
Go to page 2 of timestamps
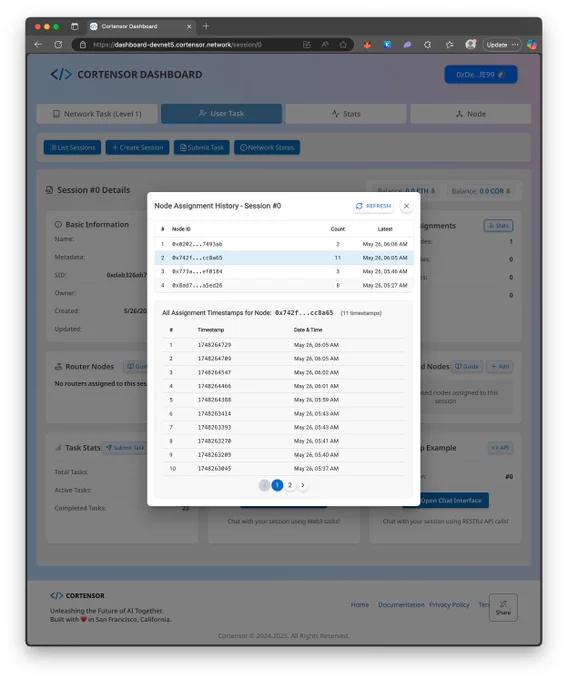click(x=290, y=485)
